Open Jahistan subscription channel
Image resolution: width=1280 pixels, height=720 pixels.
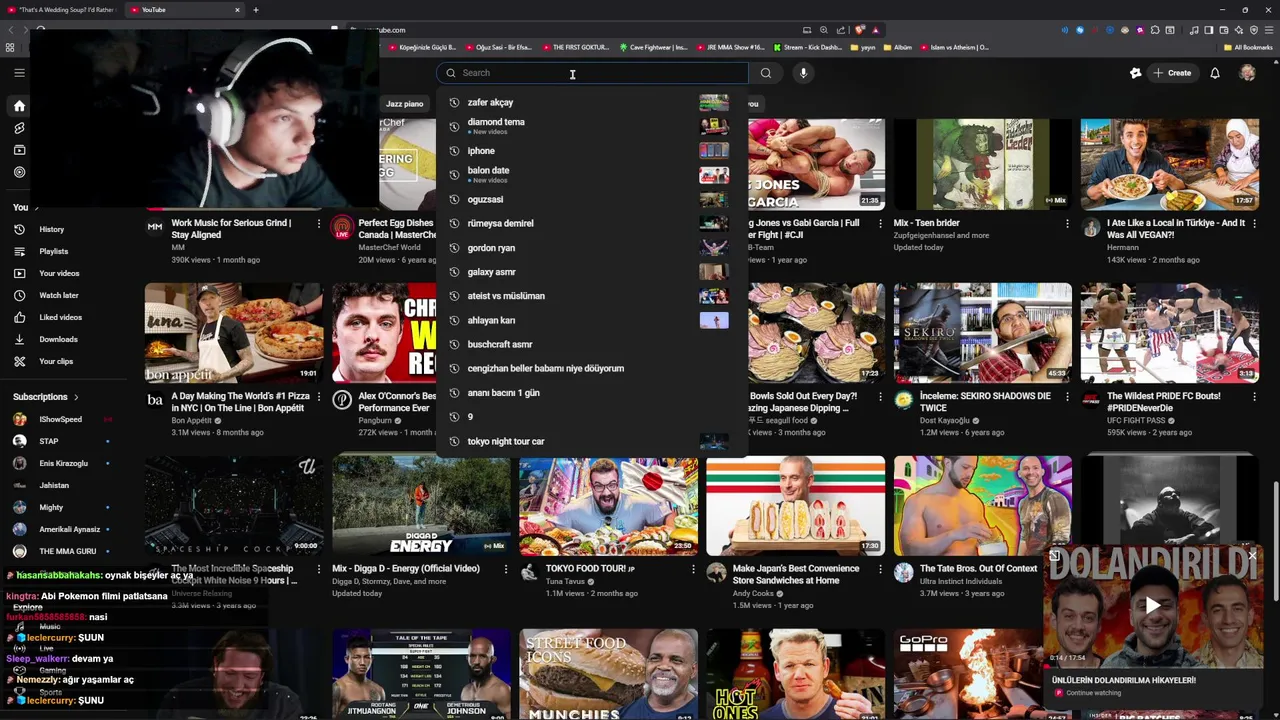tap(54, 485)
